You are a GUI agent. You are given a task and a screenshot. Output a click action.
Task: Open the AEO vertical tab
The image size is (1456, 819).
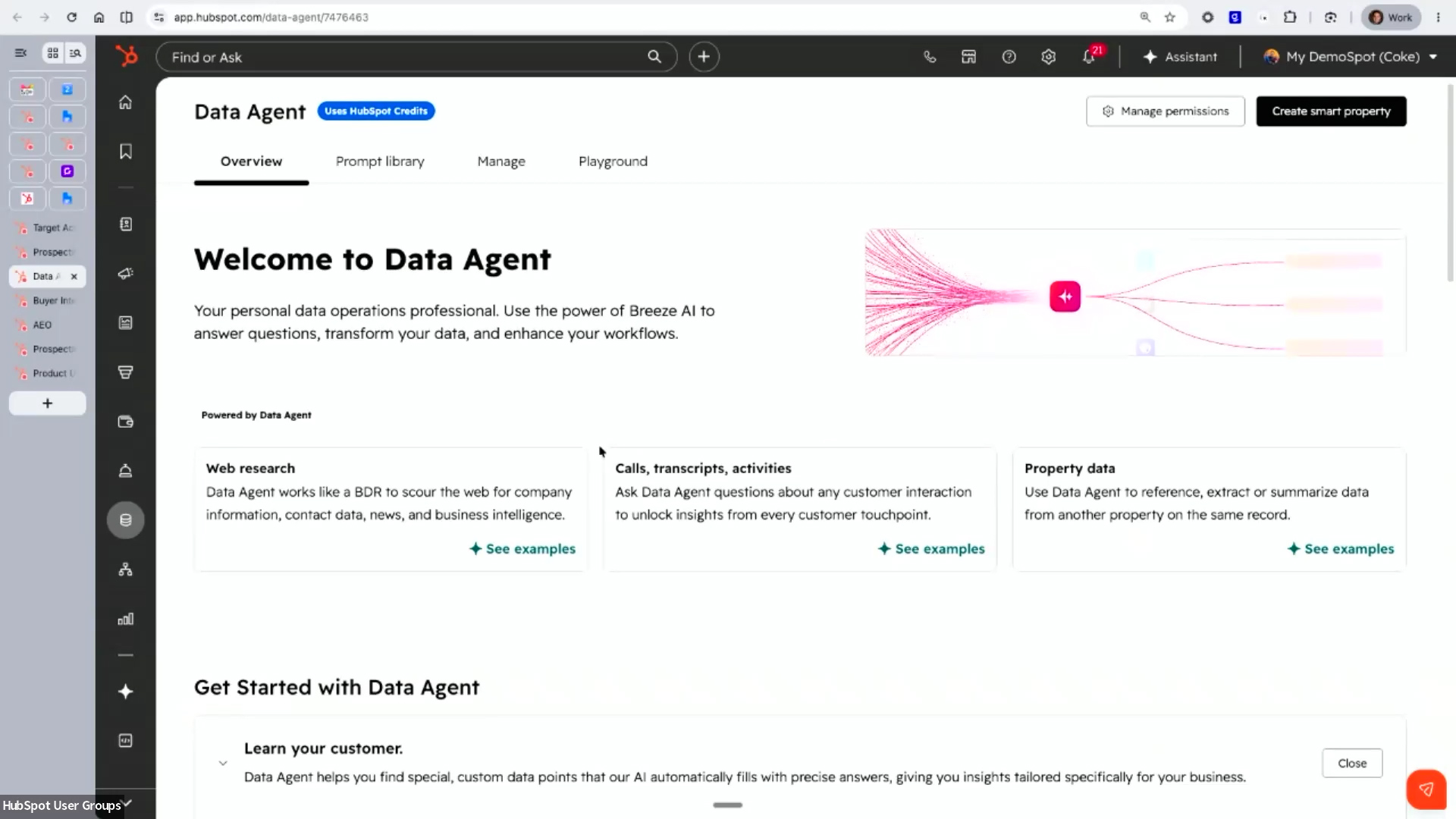click(47, 325)
